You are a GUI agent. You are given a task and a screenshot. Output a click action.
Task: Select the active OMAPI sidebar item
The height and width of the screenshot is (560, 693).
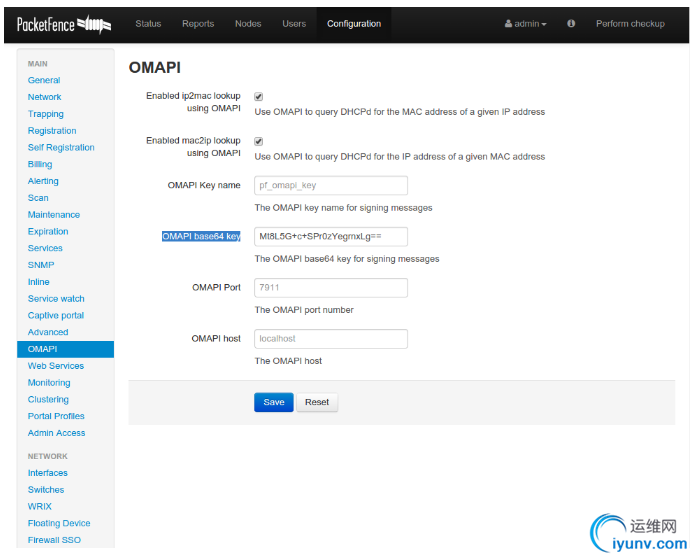(x=65, y=349)
